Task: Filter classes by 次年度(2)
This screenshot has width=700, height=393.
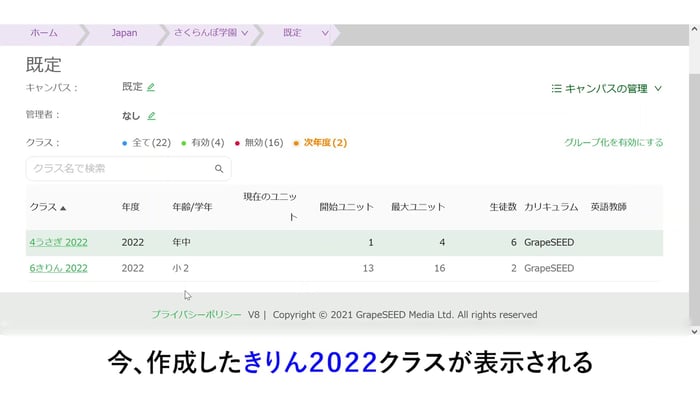Action: pyautogui.click(x=320, y=142)
